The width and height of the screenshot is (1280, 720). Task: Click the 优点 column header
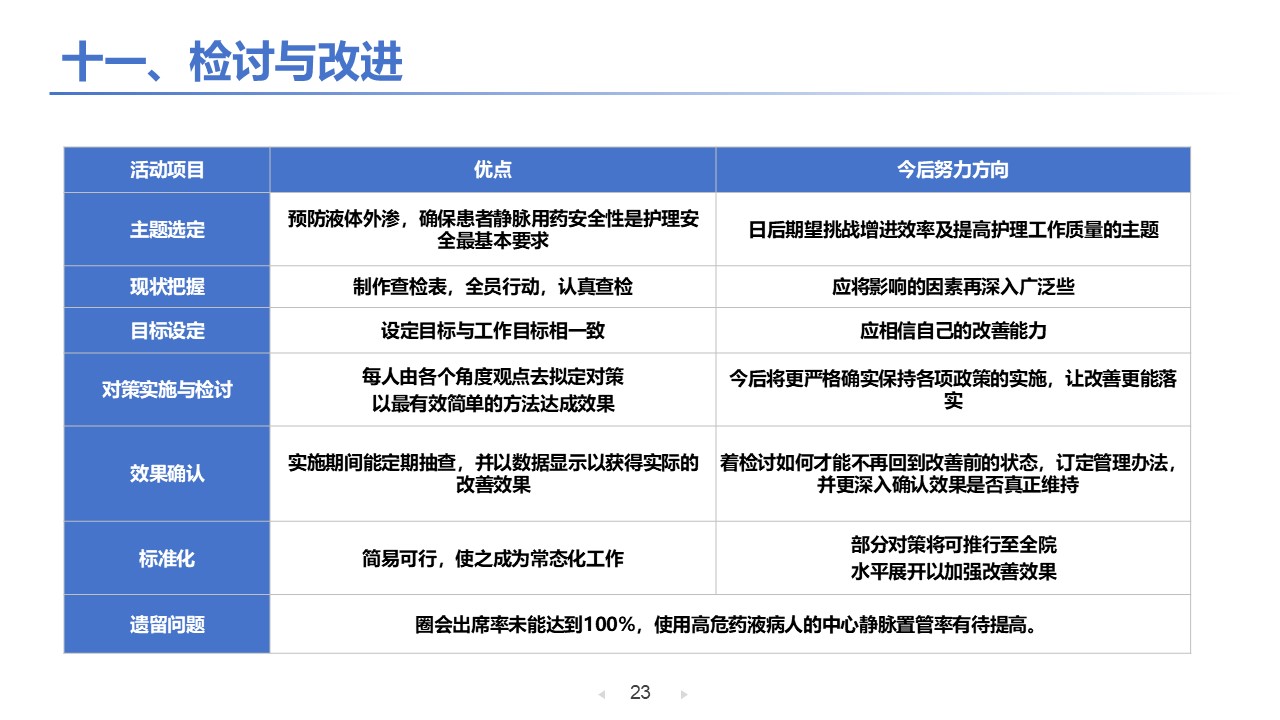(492, 170)
